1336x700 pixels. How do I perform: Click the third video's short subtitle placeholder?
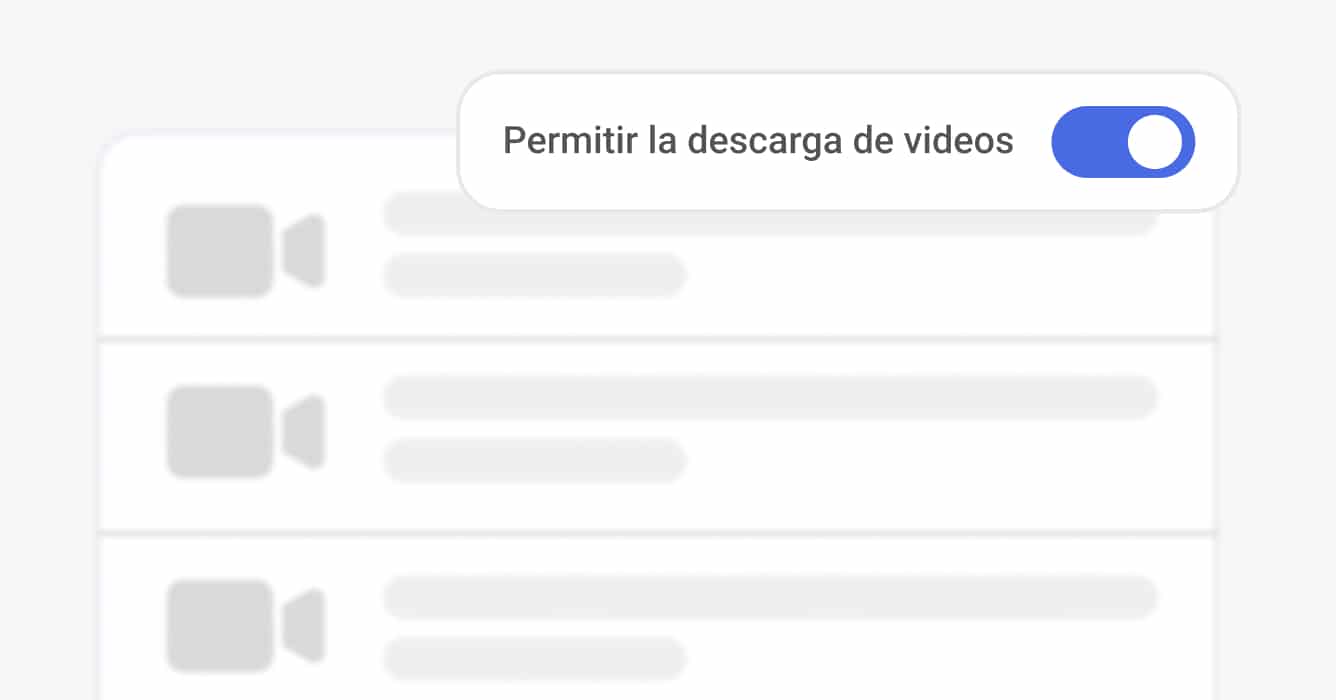535,658
